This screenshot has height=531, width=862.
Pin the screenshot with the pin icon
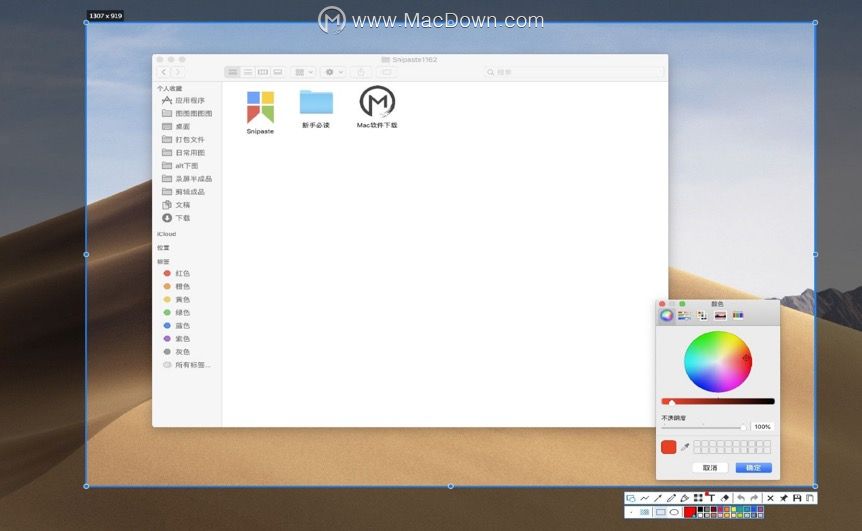click(783, 498)
